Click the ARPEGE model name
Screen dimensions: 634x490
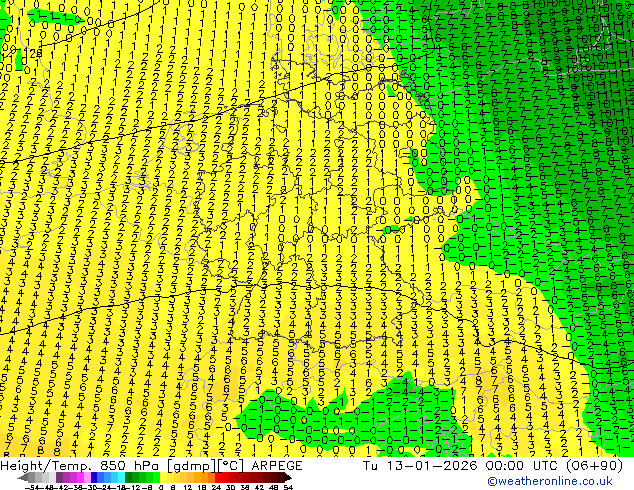(277, 466)
